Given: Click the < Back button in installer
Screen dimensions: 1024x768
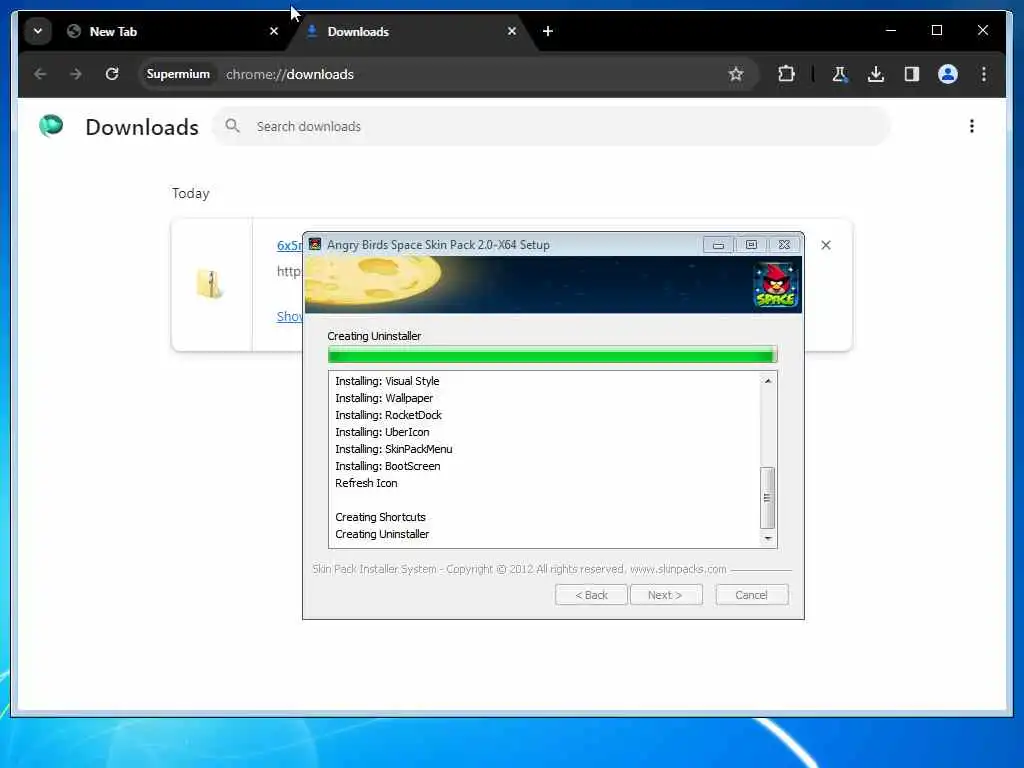Looking at the screenshot, I should pos(591,595).
